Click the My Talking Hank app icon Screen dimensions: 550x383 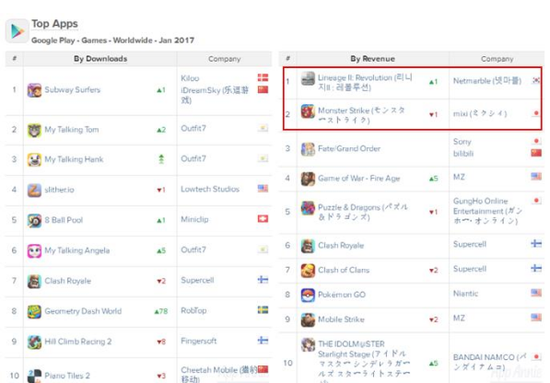pyautogui.click(x=34, y=160)
